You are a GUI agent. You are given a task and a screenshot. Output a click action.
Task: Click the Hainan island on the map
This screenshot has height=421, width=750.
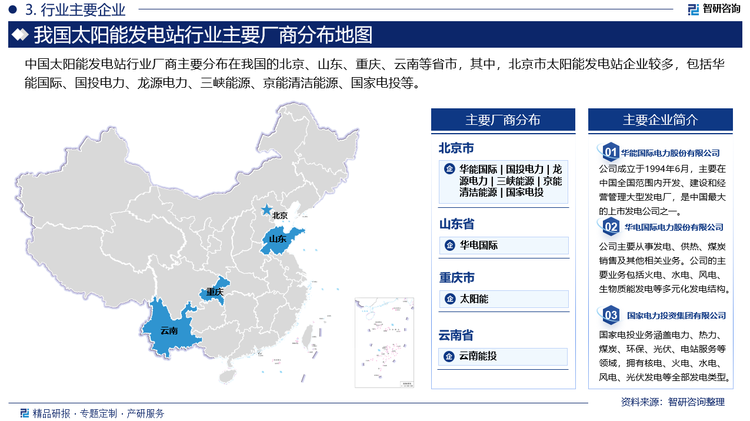click(x=228, y=375)
